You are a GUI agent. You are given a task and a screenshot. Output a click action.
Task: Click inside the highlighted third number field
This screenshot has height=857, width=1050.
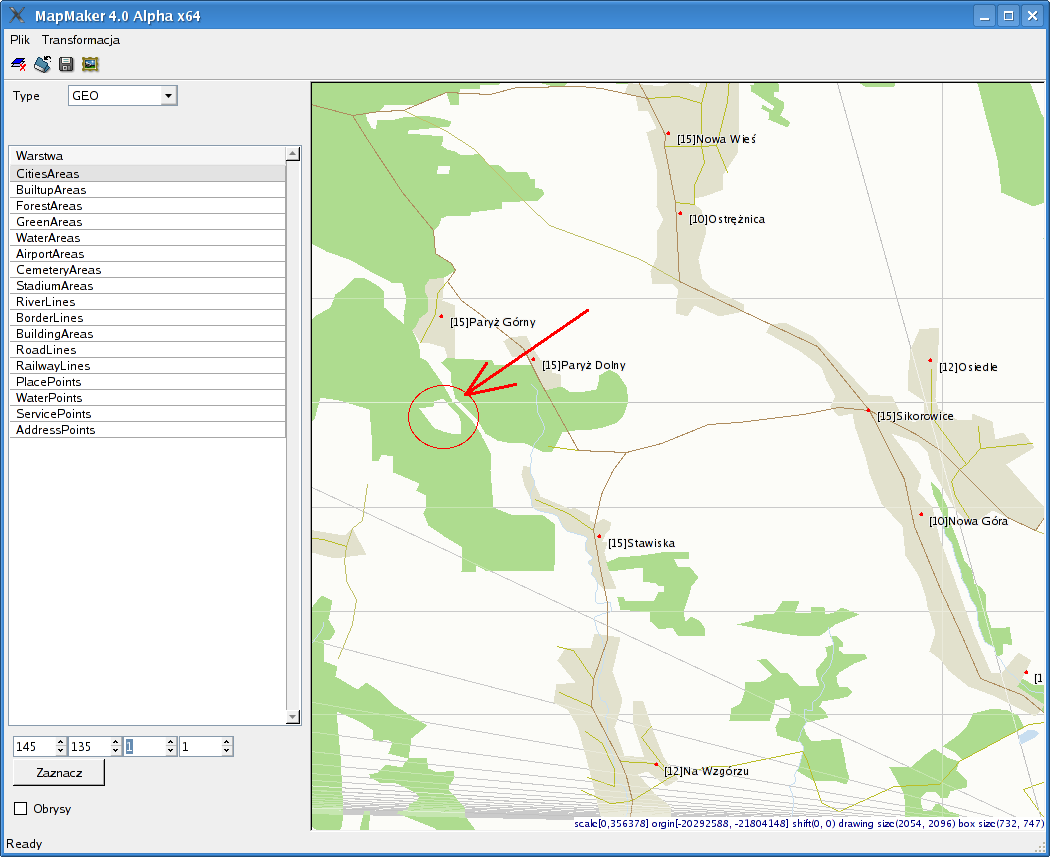tap(146, 747)
